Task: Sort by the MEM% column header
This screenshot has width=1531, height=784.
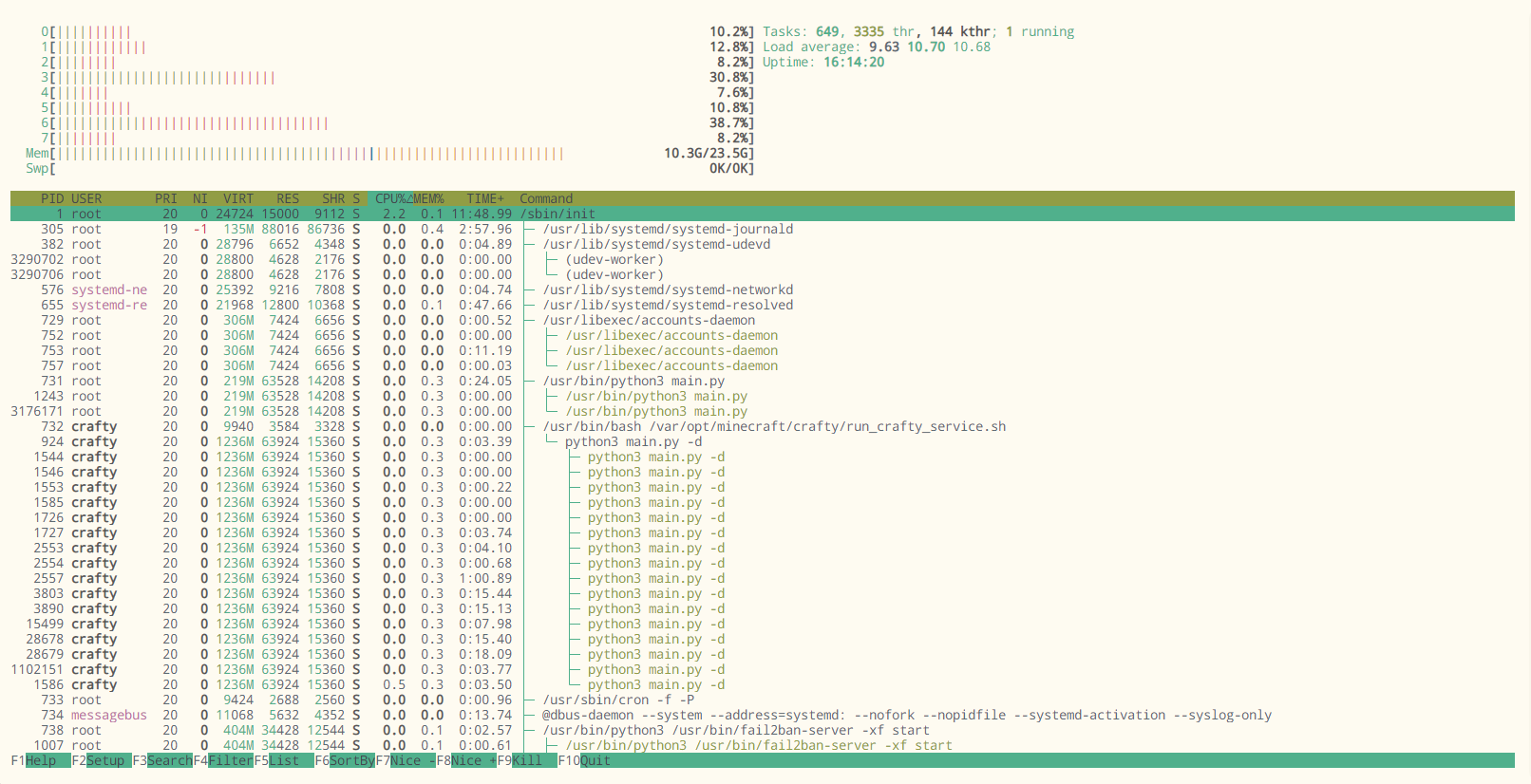Action: [x=428, y=198]
